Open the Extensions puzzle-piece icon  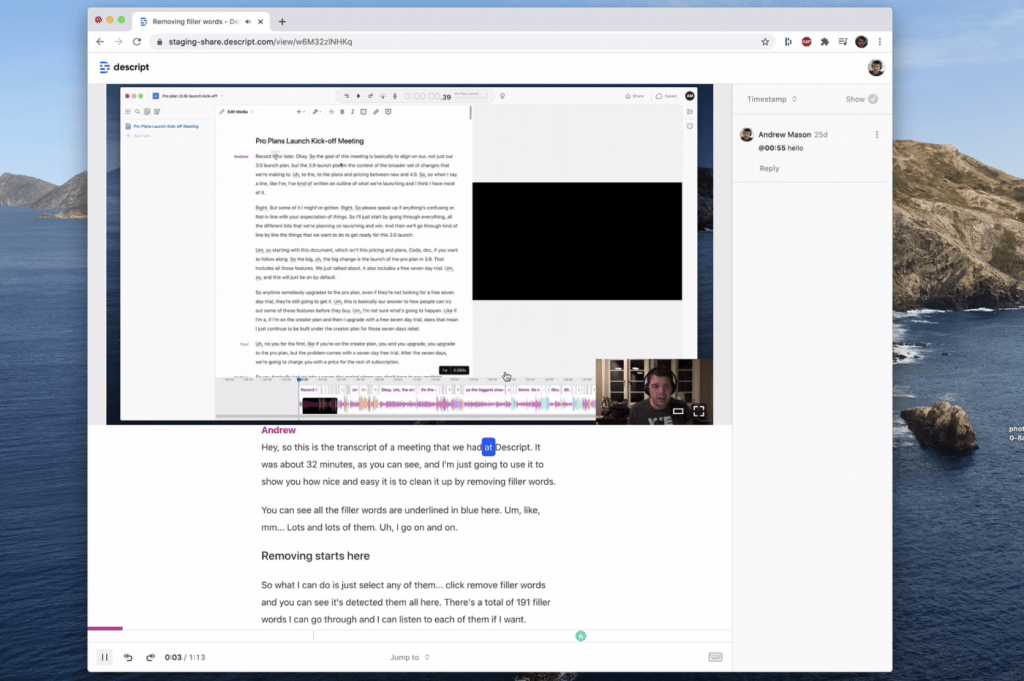pos(825,42)
